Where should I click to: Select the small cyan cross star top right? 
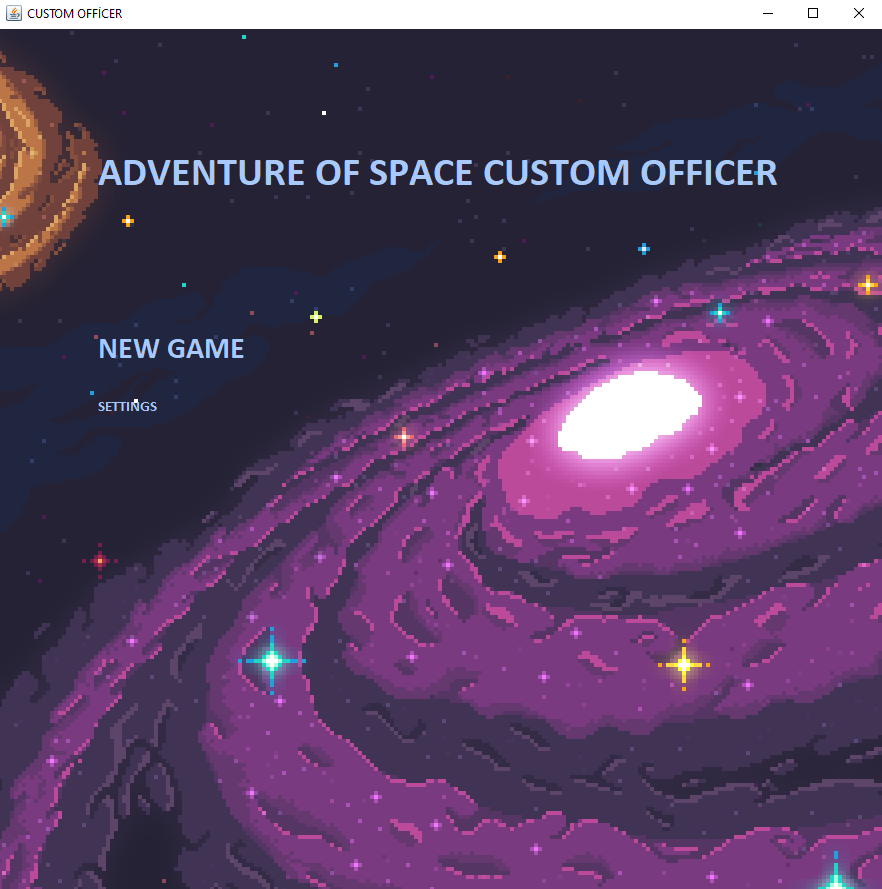coord(643,248)
